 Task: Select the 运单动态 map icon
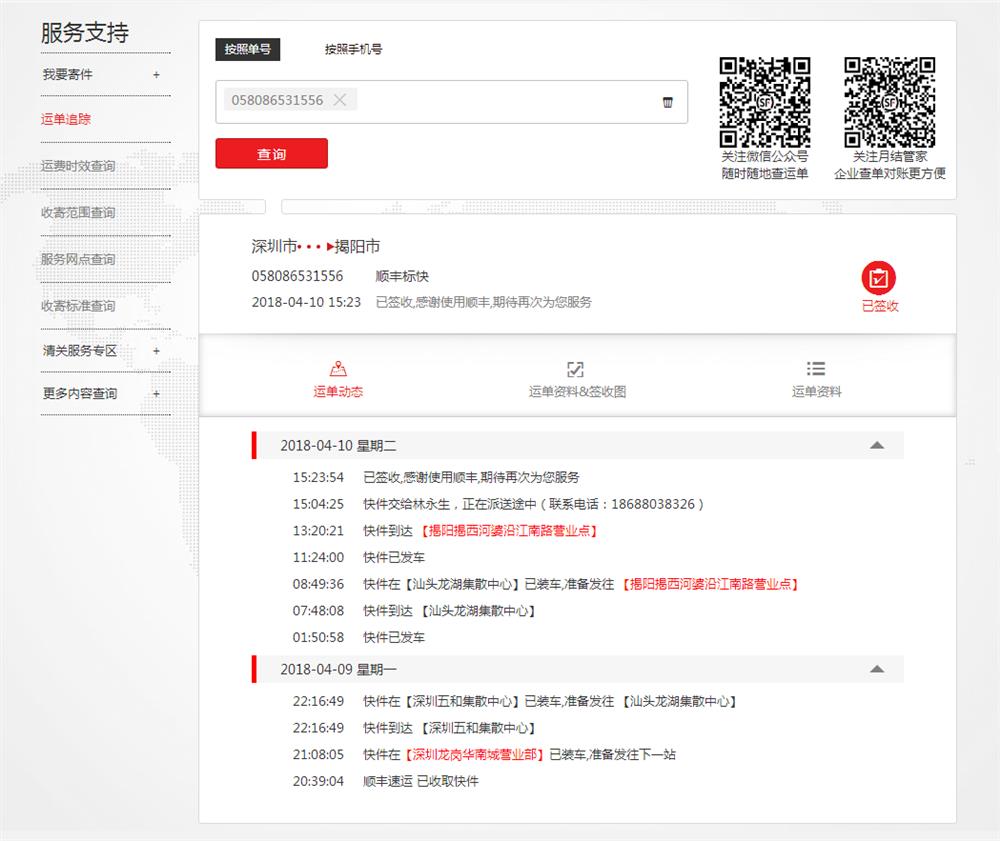(338, 369)
